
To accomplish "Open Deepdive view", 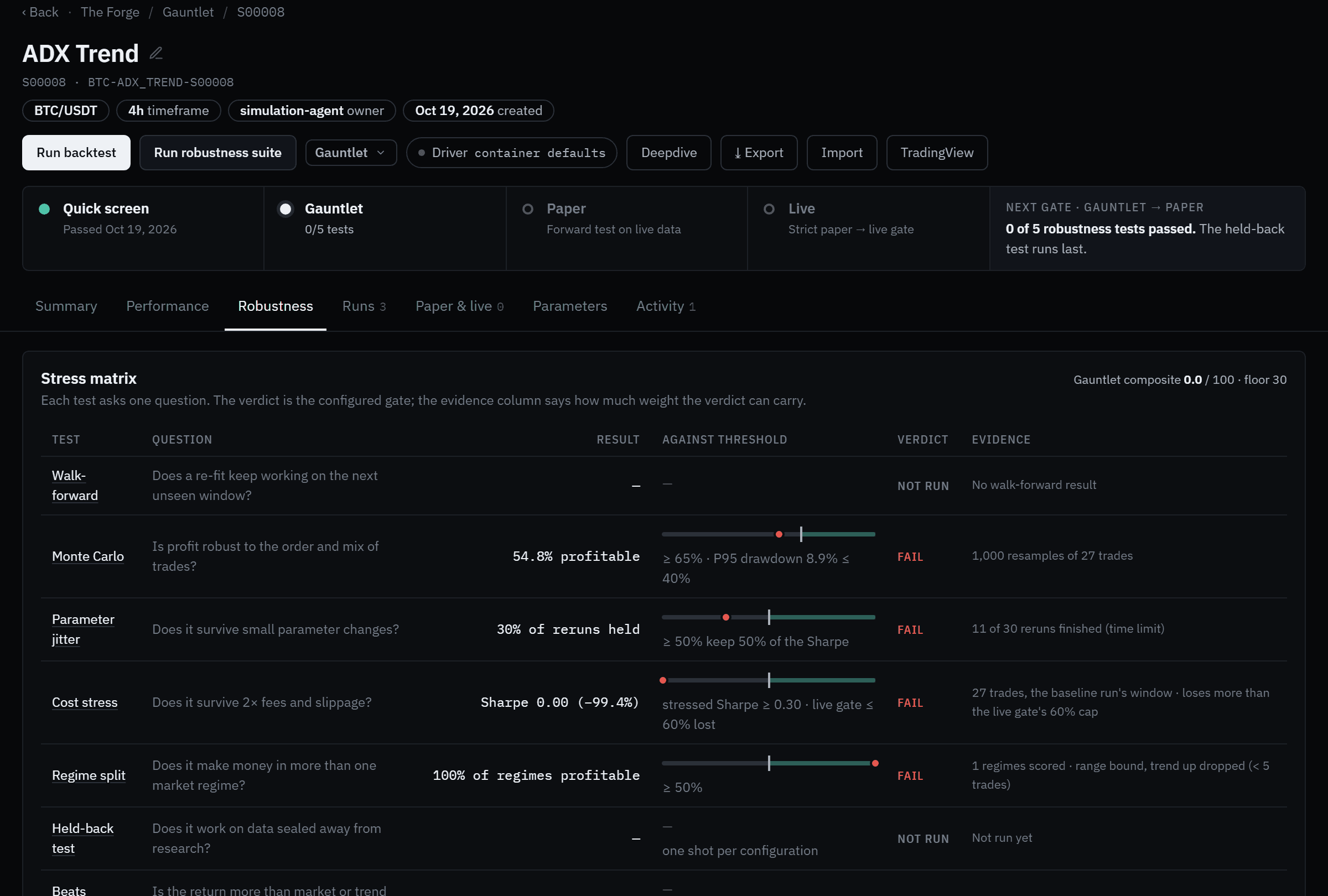I will (668, 153).
